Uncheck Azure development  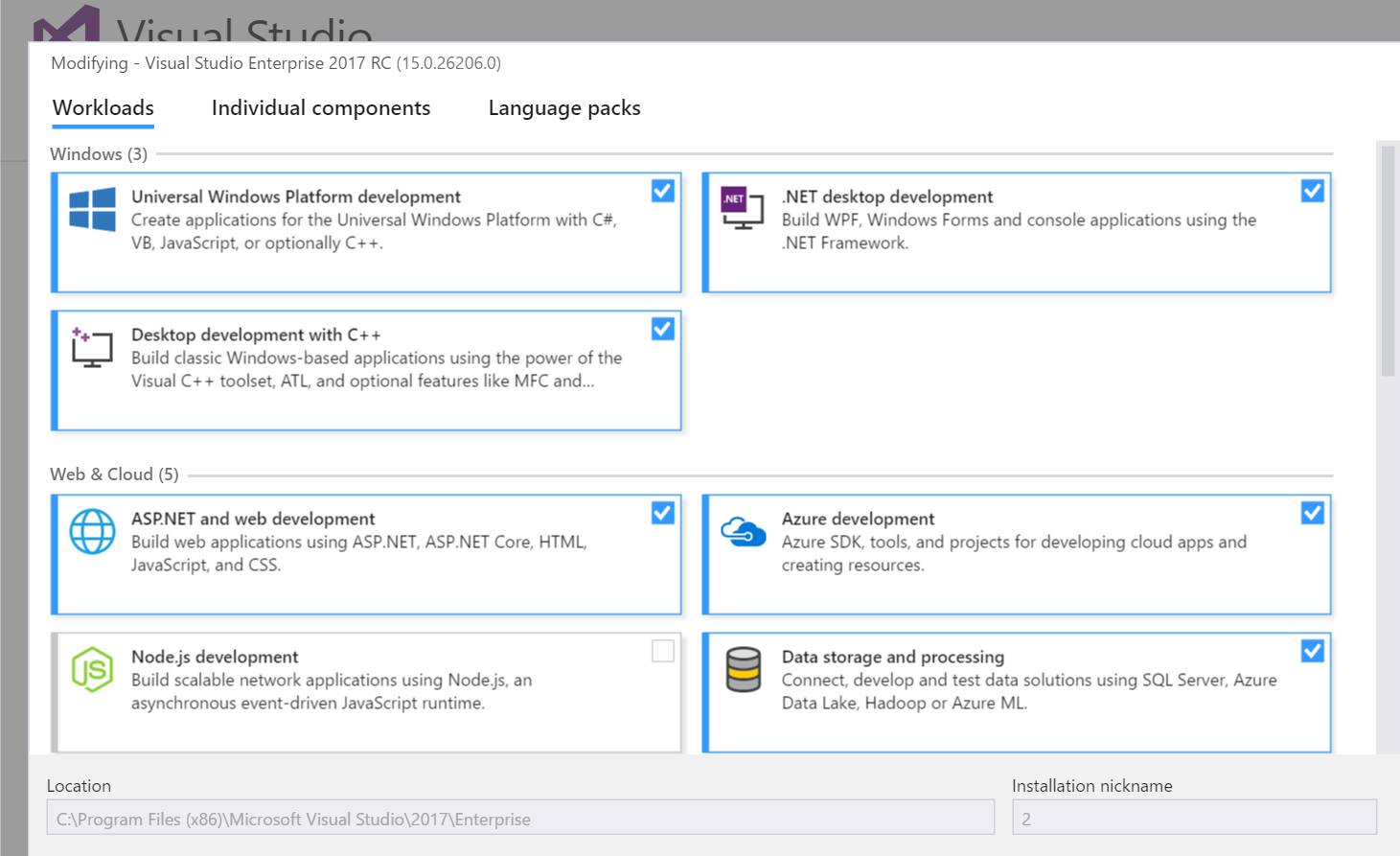pyautogui.click(x=1312, y=513)
